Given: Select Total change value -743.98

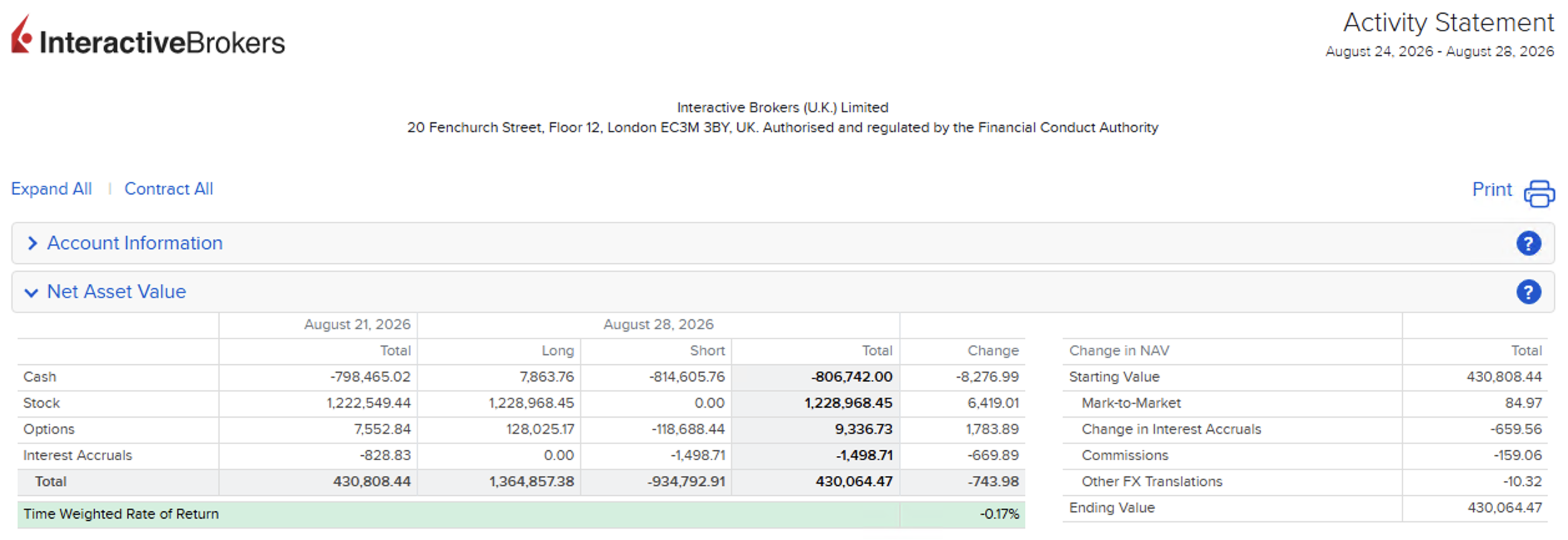Looking at the screenshot, I should (993, 481).
